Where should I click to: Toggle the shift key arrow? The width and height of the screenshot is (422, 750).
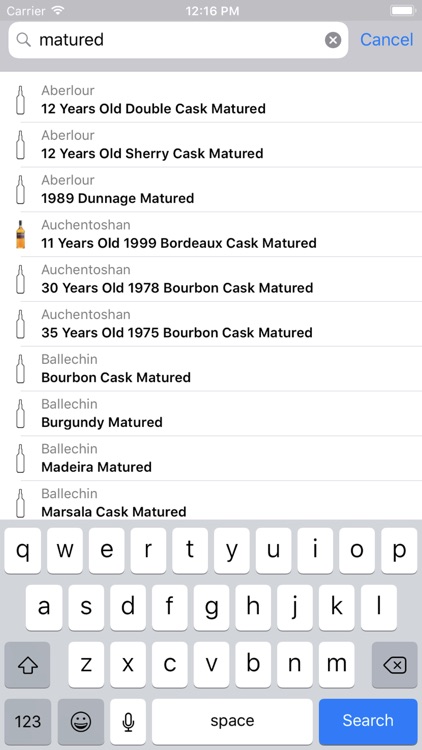(x=27, y=665)
